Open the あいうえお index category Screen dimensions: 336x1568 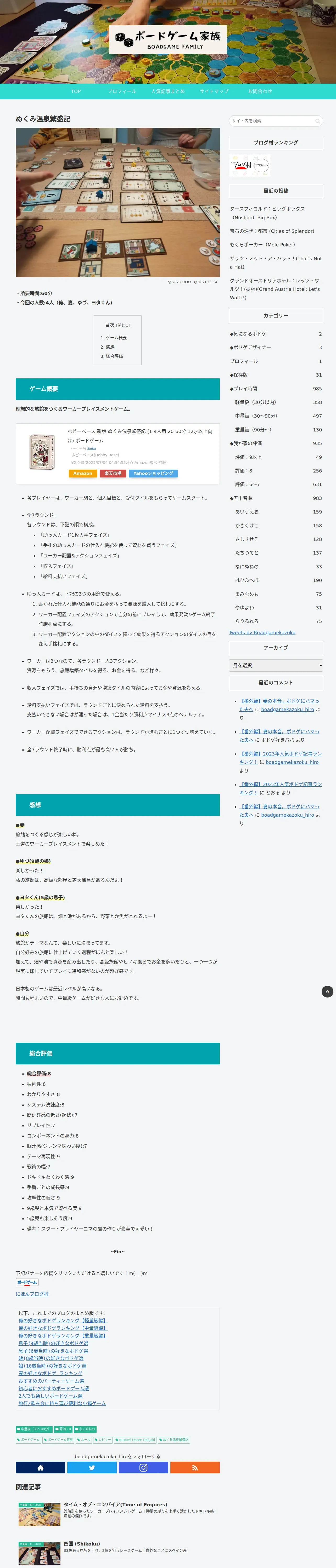click(x=278, y=512)
